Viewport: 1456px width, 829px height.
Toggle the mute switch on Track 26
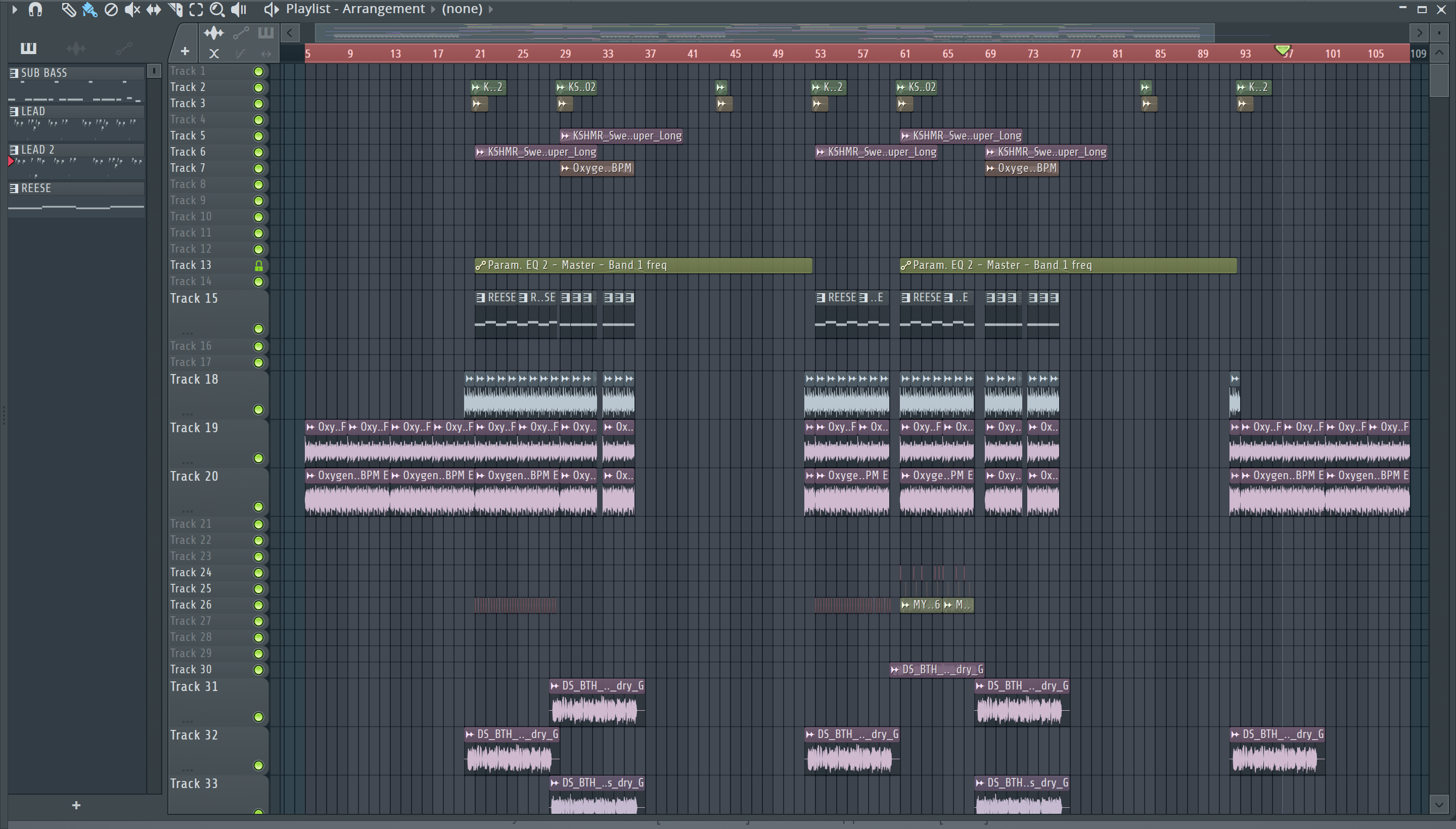(258, 605)
